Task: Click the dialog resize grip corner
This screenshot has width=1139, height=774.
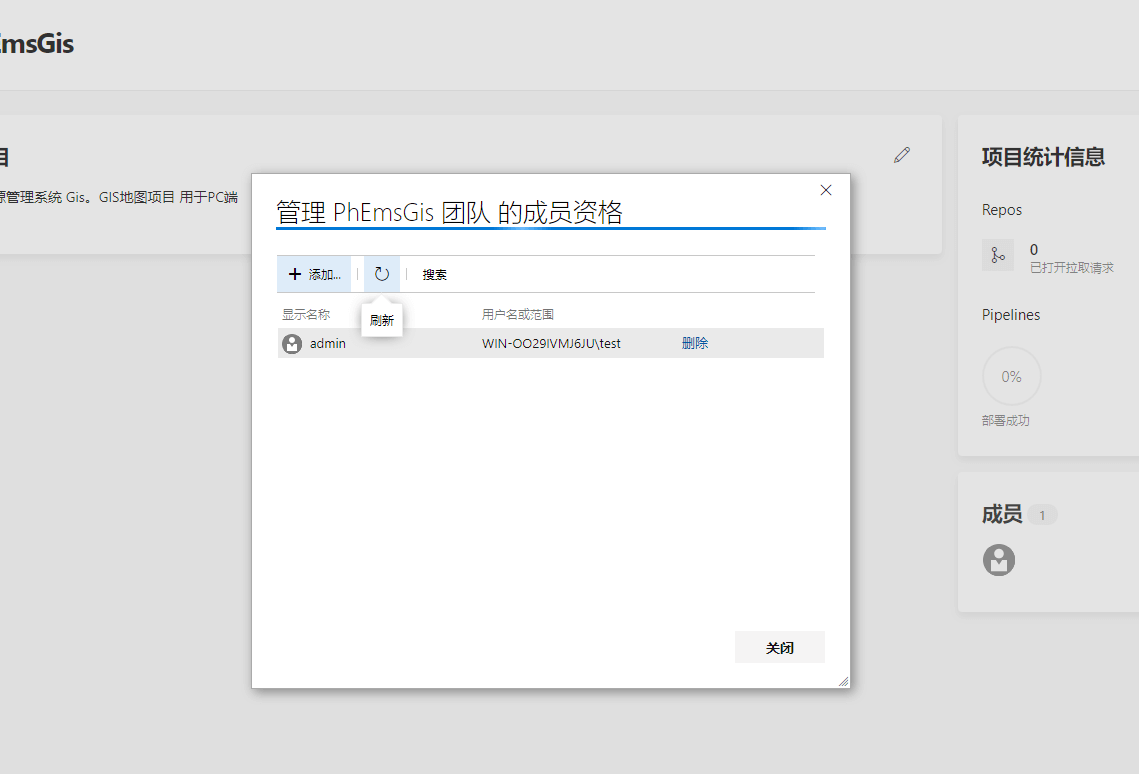Action: click(x=843, y=681)
